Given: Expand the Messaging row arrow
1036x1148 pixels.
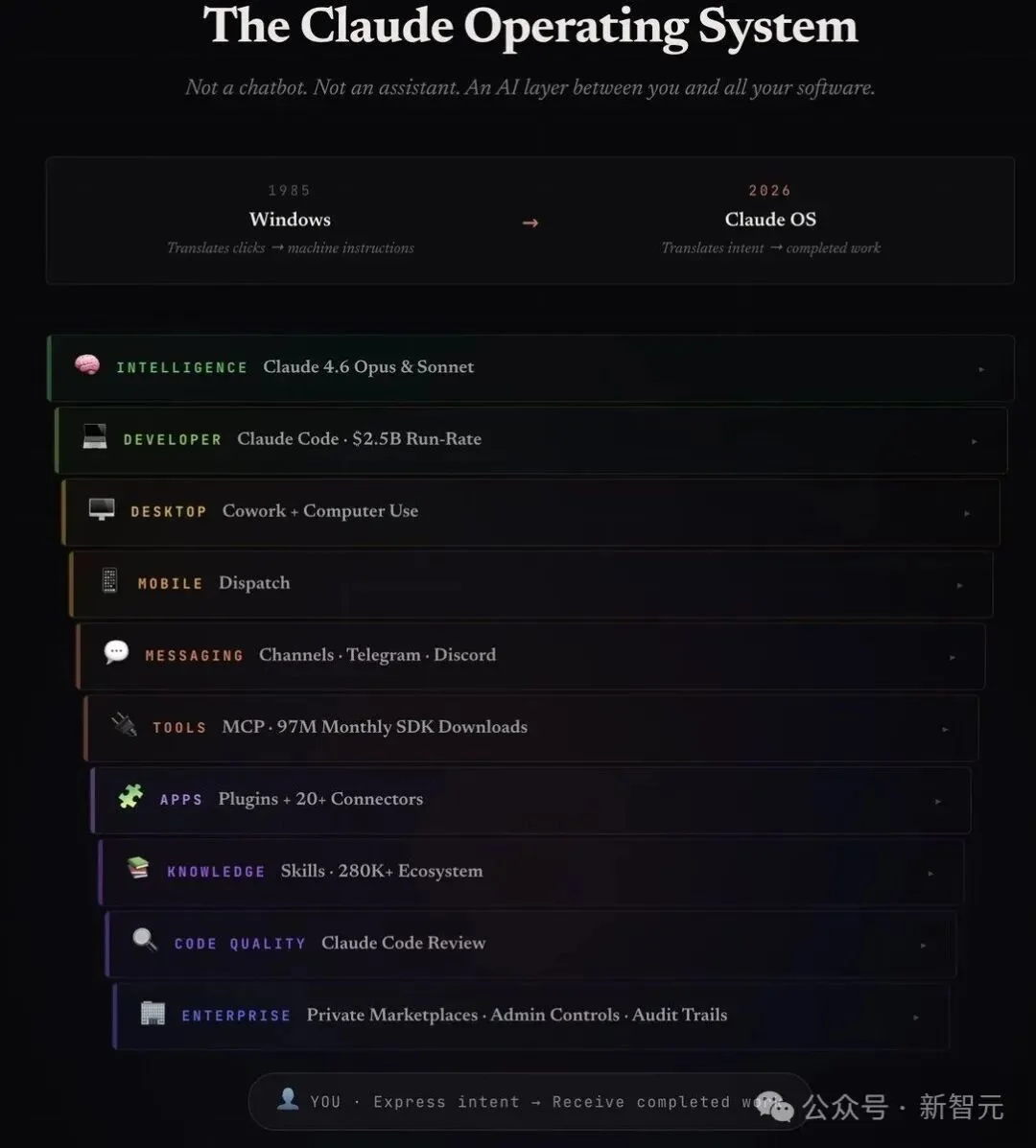Looking at the screenshot, I should coord(952,657).
